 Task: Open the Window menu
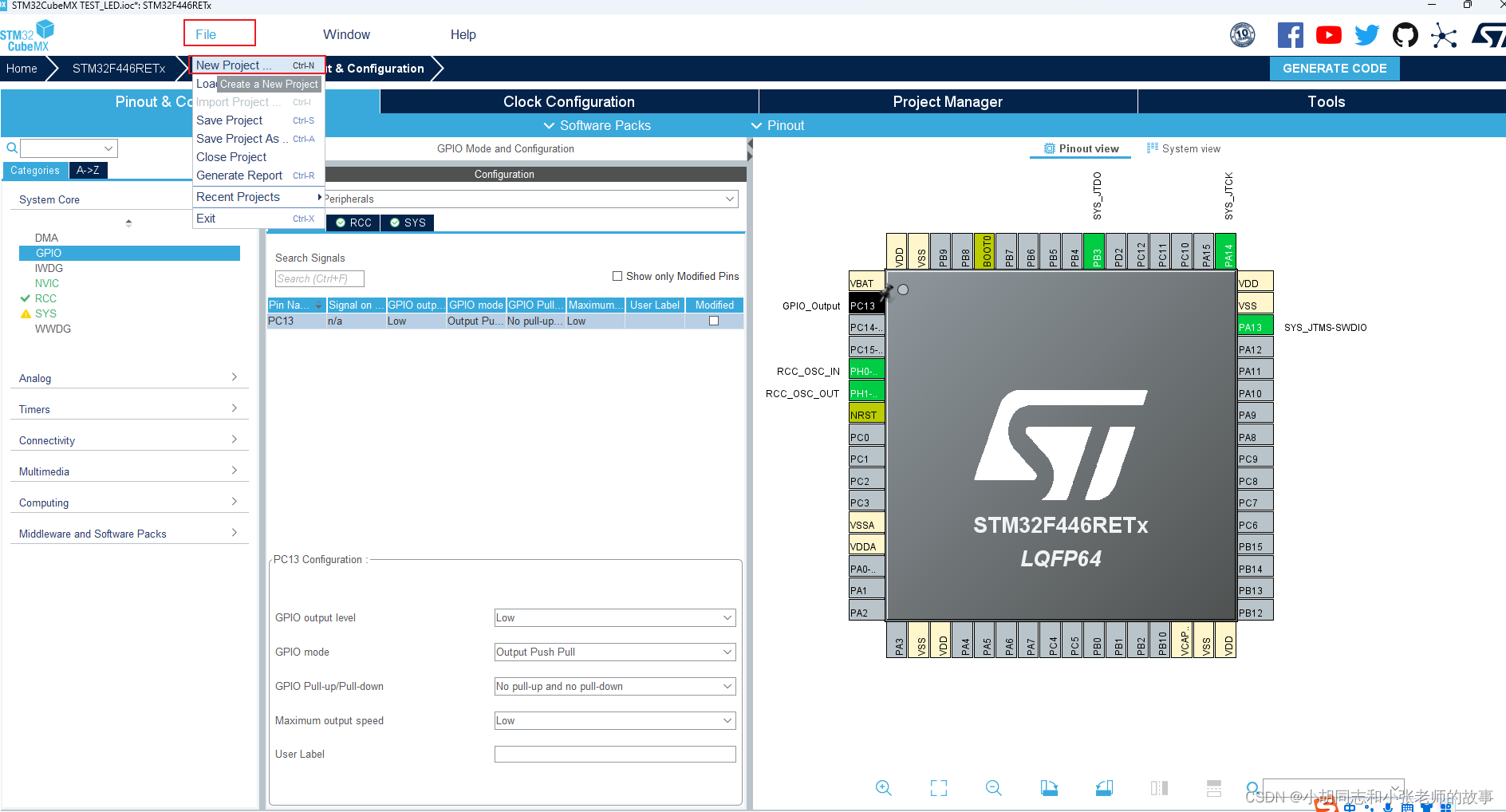click(x=346, y=34)
